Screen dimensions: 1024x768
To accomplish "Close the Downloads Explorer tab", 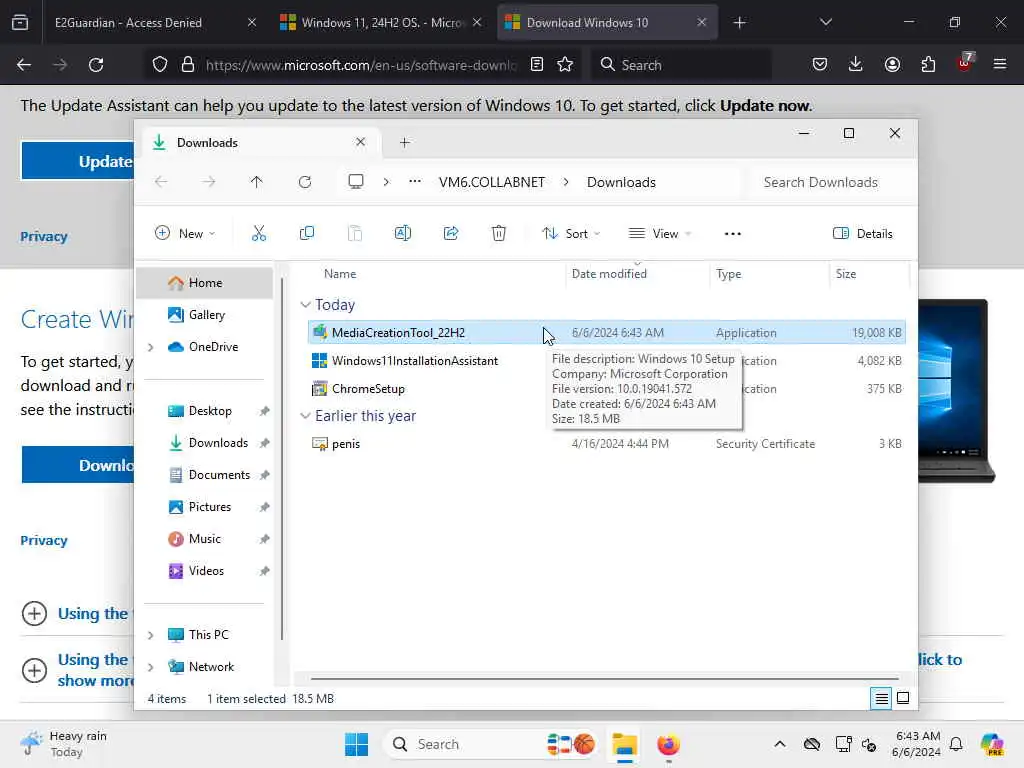I will click(x=360, y=142).
